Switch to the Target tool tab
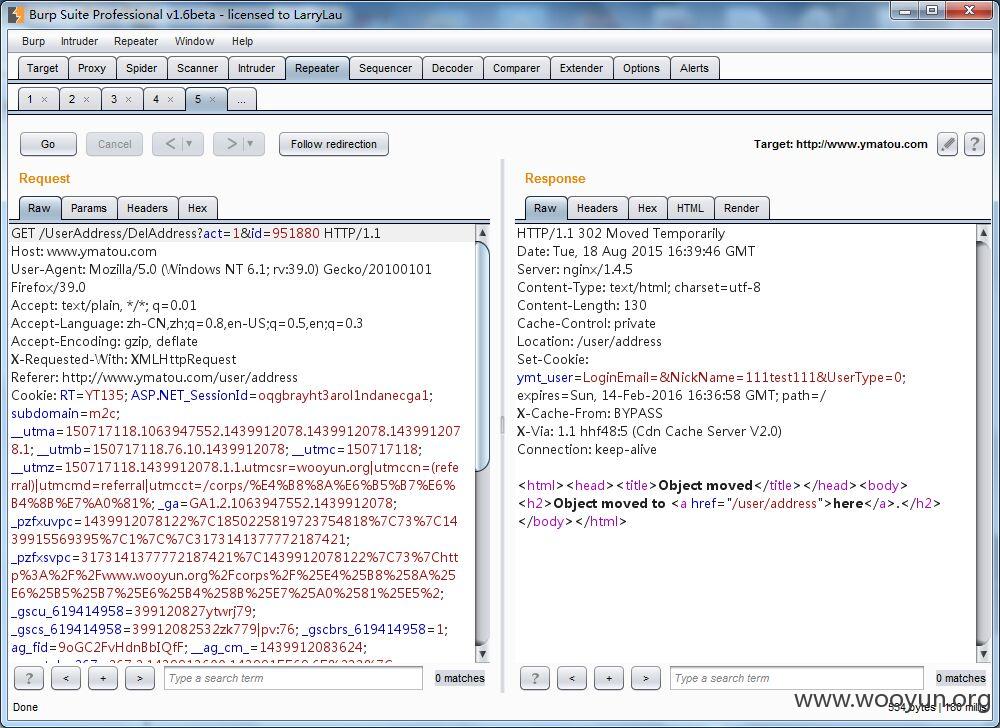Image resolution: width=1000 pixels, height=728 pixels. click(43, 68)
